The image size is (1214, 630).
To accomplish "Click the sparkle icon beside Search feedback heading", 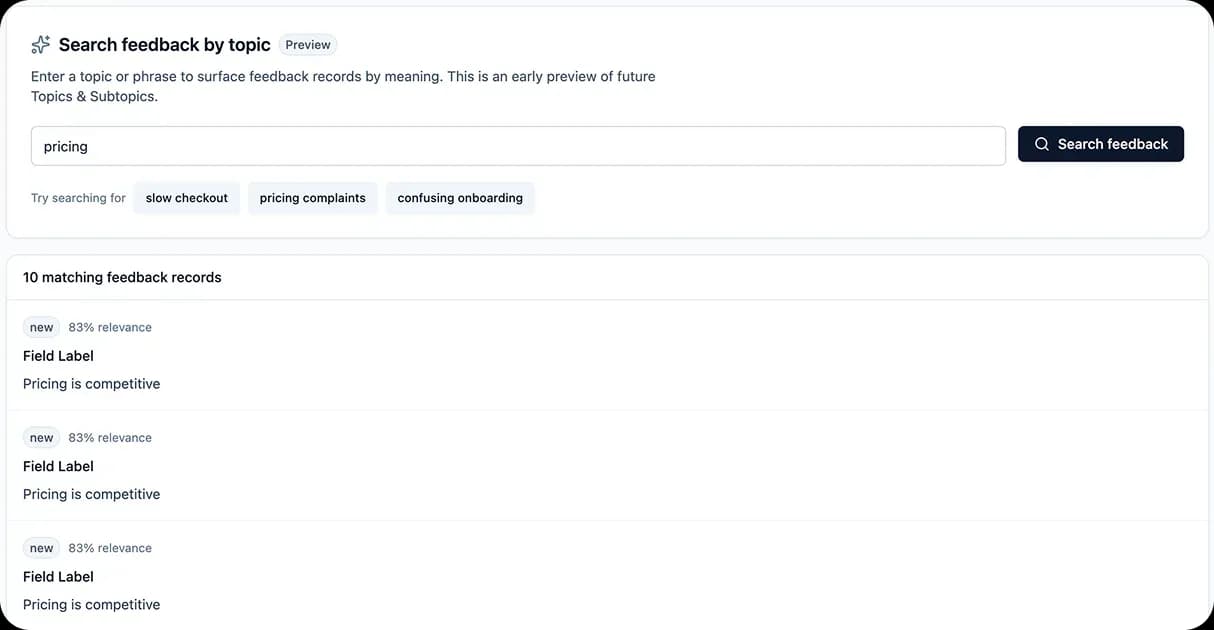I will [41, 45].
